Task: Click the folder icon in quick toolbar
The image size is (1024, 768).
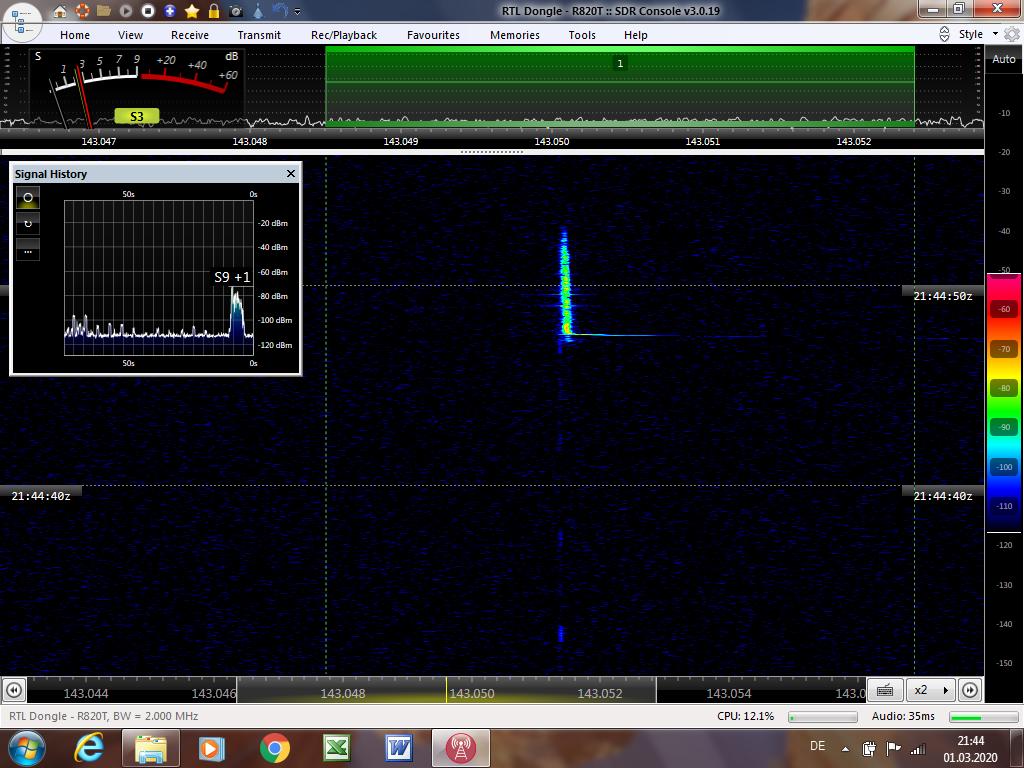Action: click(104, 10)
